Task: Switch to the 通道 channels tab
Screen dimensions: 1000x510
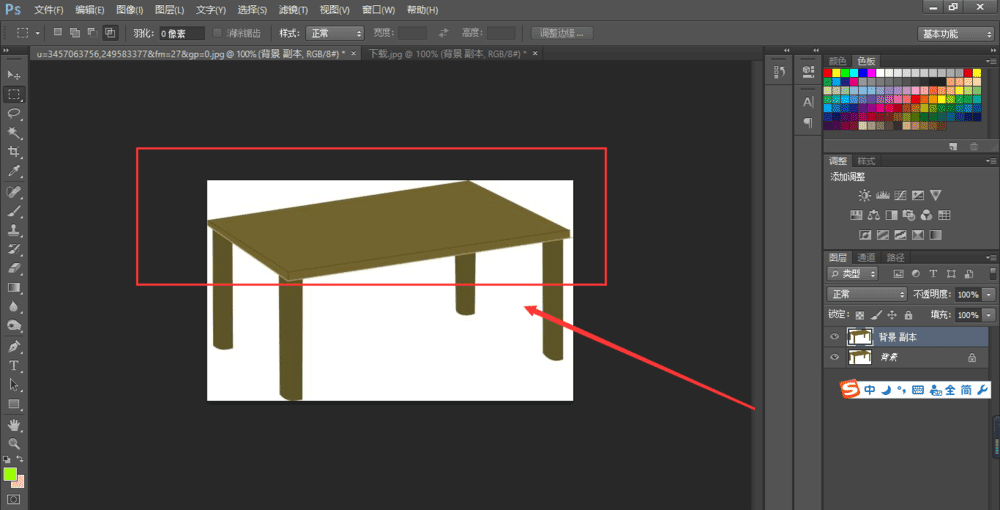Action: tap(867, 257)
